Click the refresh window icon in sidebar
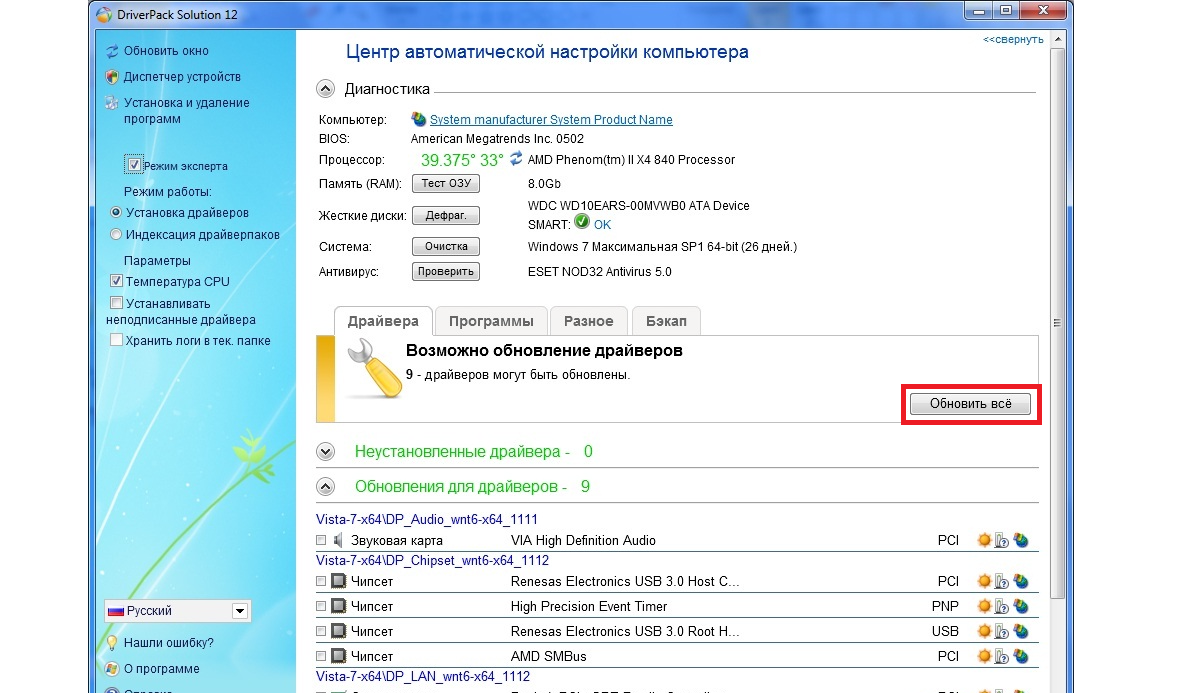 112,51
